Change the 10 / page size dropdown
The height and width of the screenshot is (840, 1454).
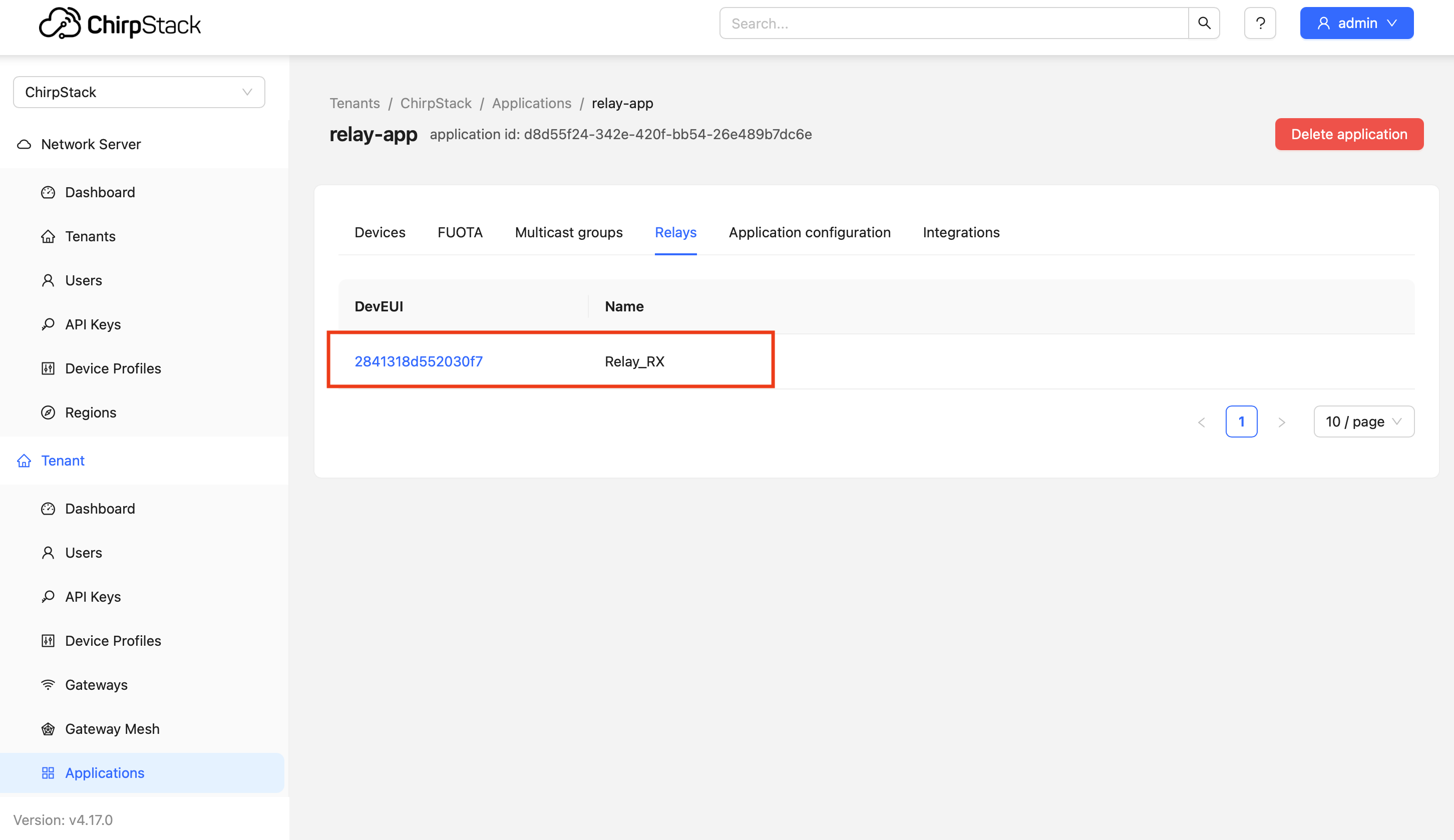pos(1363,422)
